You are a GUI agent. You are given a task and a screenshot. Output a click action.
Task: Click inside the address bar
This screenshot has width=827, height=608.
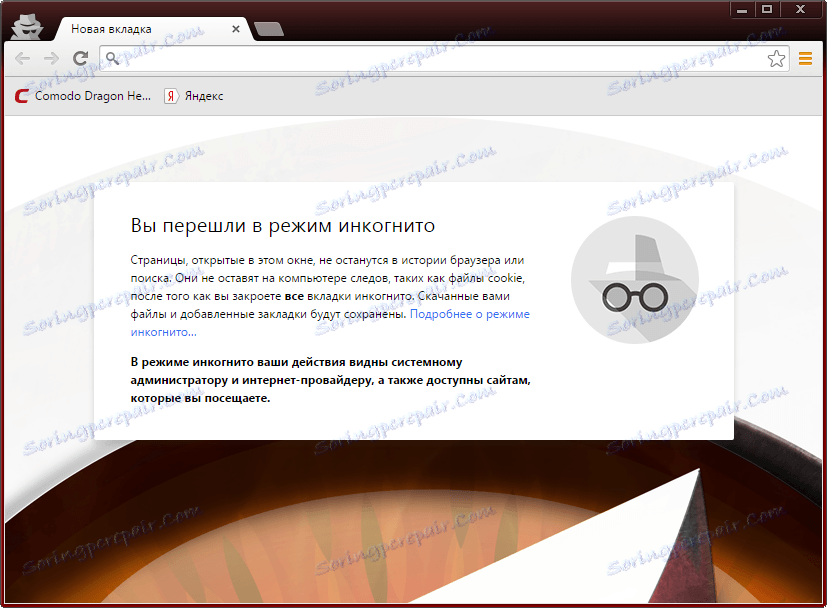tap(400, 58)
